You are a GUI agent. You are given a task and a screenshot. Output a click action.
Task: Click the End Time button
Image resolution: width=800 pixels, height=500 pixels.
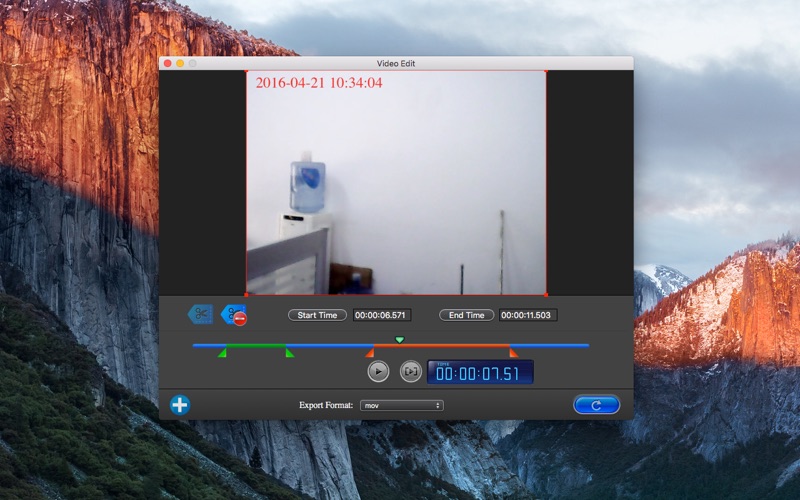point(466,315)
